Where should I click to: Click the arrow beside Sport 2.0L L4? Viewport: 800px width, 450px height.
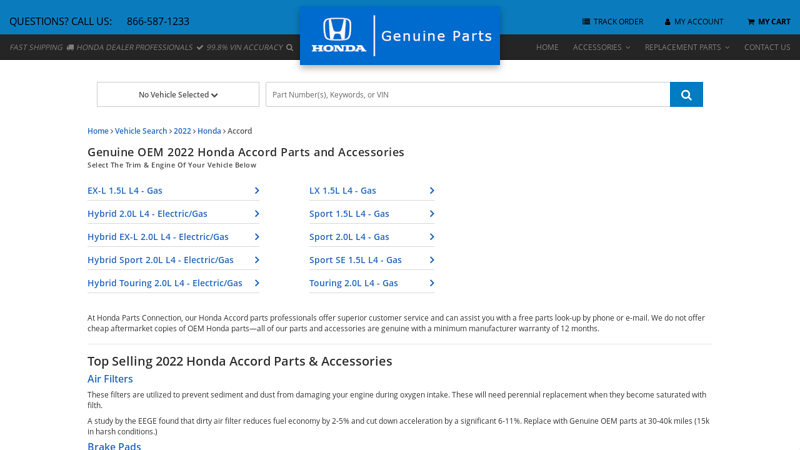click(x=432, y=237)
